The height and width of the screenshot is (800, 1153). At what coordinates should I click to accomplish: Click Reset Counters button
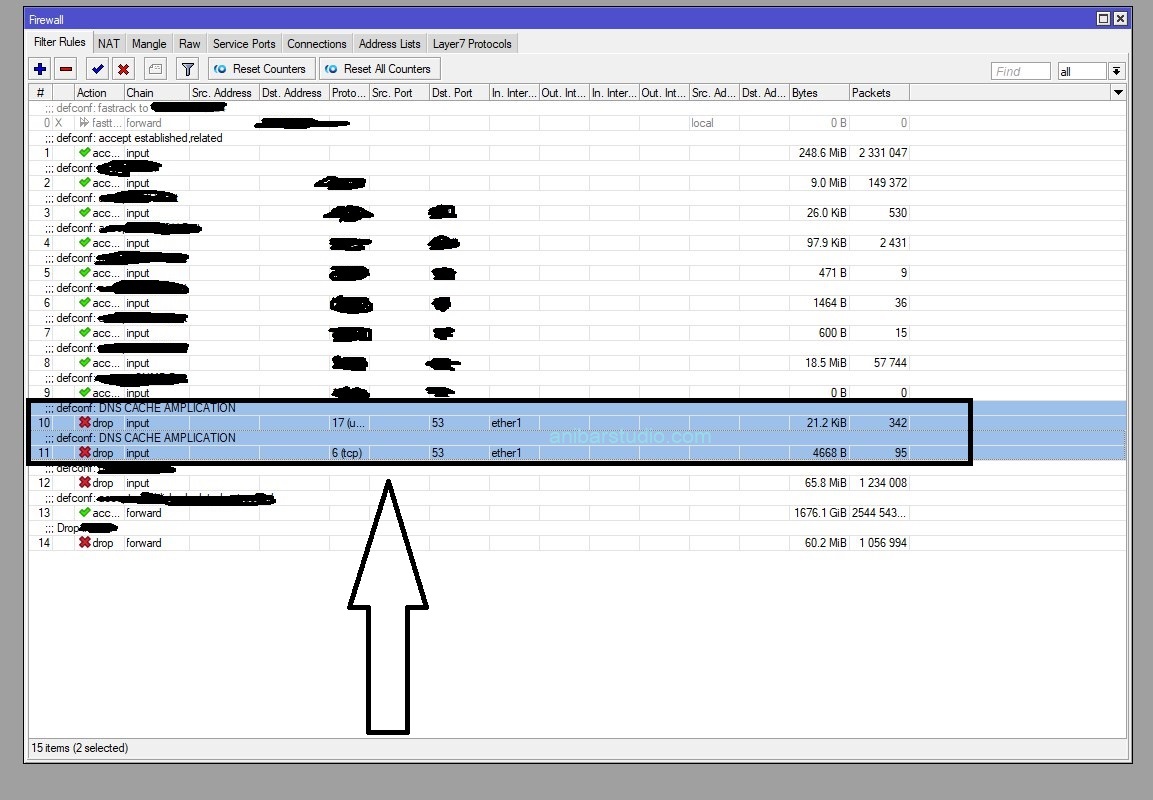(x=262, y=69)
